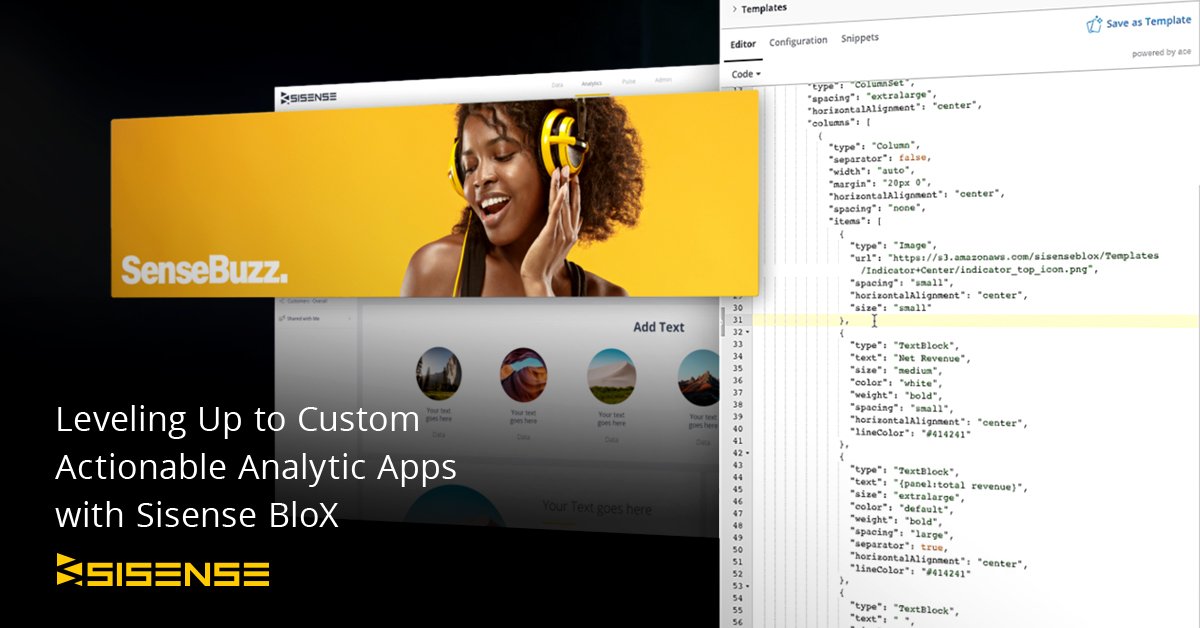Select the forest circular thumbnail
The image size is (1200, 628).
tap(439, 375)
